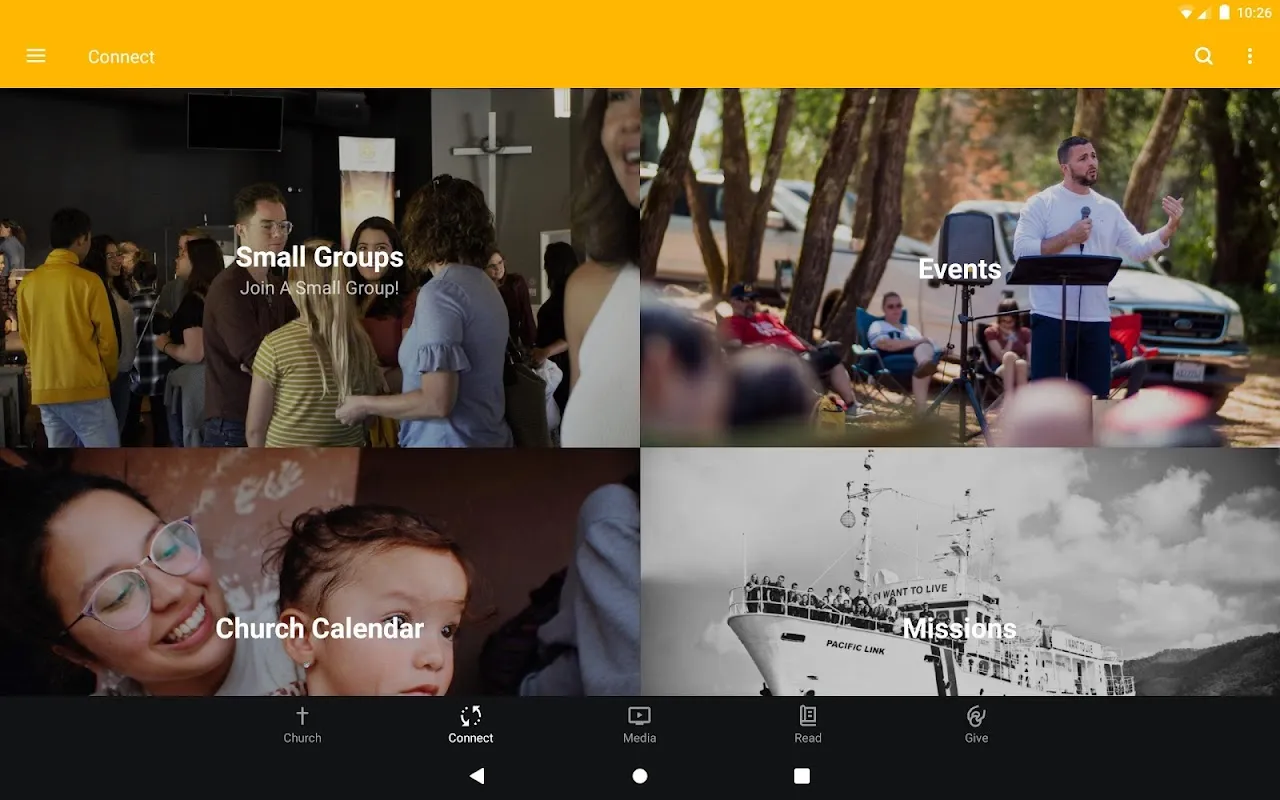Tap the Android recents square button

click(802, 775)
